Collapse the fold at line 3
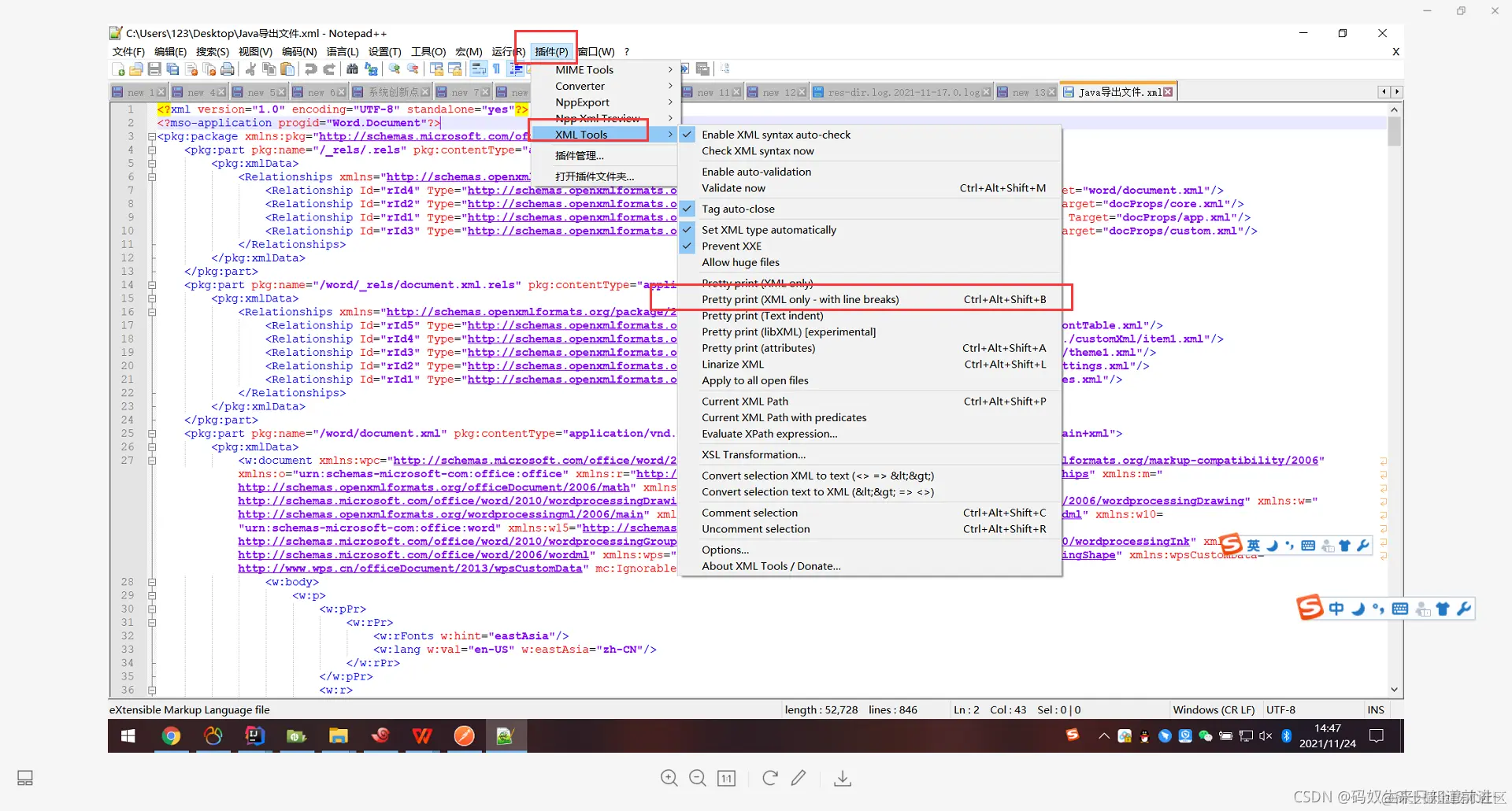Screen dimensions: 1512x811 pyautogui.click(x=152, y=137)
